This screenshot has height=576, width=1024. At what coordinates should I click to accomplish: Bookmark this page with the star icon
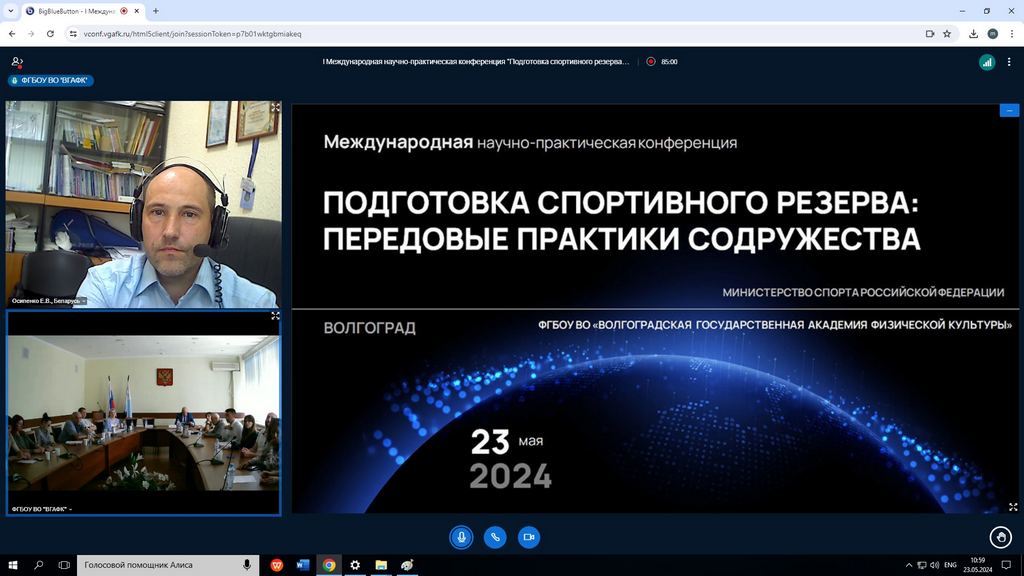[951, 33]
